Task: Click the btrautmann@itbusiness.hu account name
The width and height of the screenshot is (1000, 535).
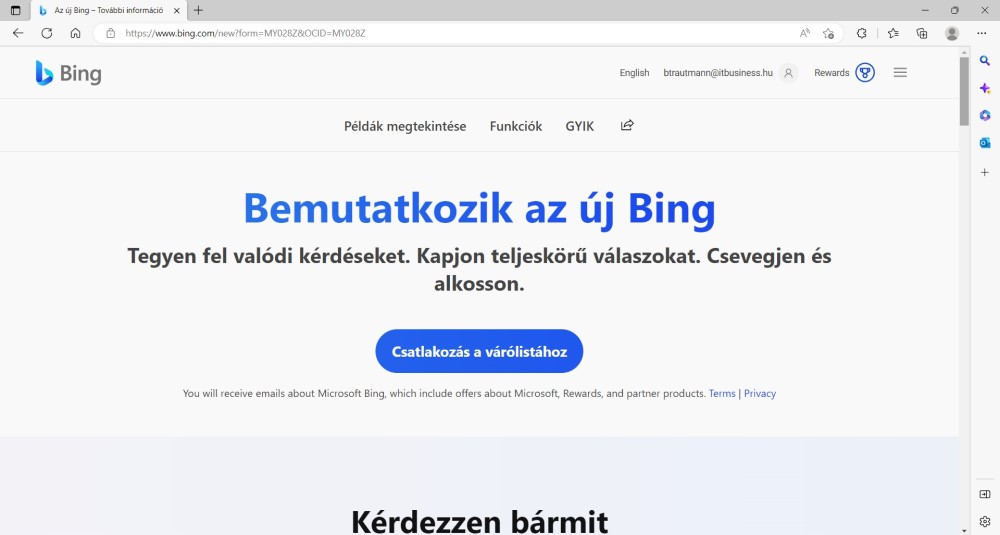Action: (717, 73)
